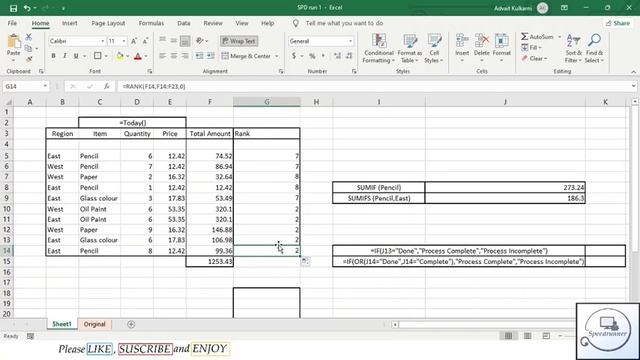Viewport: 640px width, 360px height.
Task: Click Orientation text angle icon
Action: [200, 40]
